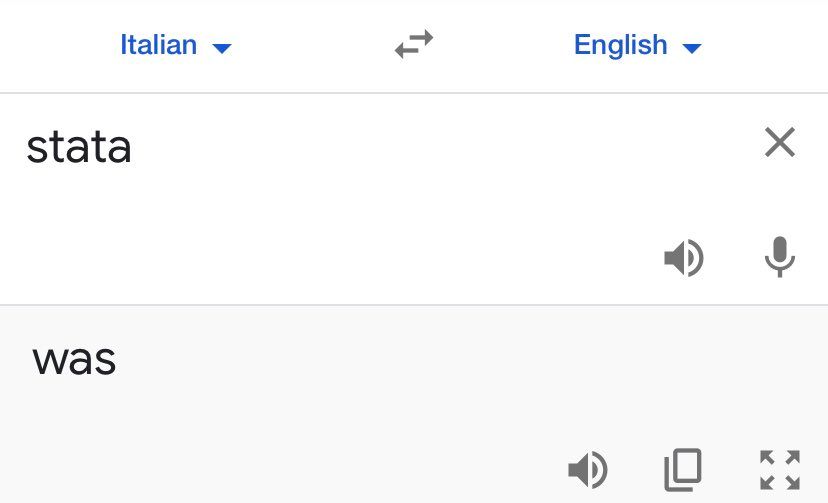
Task: Clear the source text with the X
Action: (779, 143)
